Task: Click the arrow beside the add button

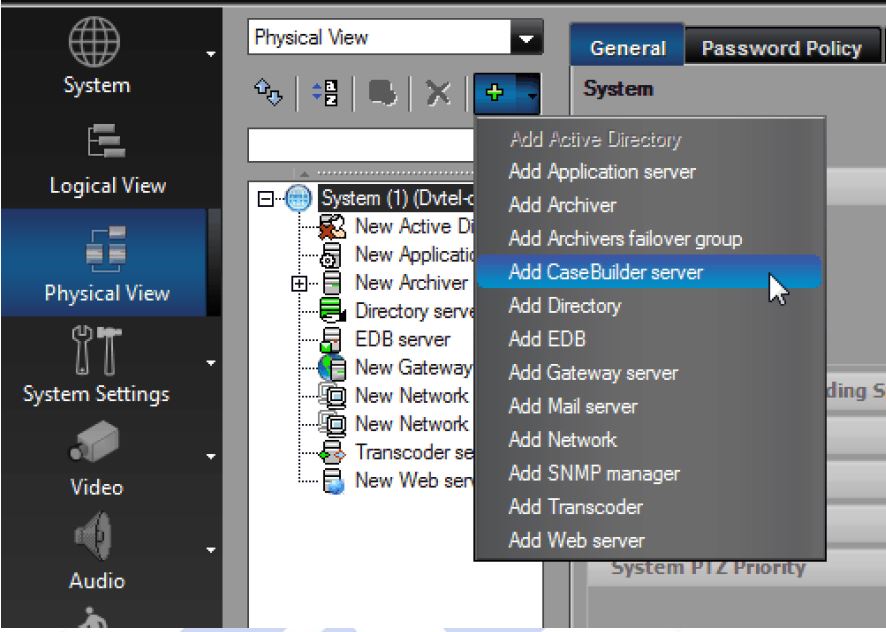Action: (531, 97)
